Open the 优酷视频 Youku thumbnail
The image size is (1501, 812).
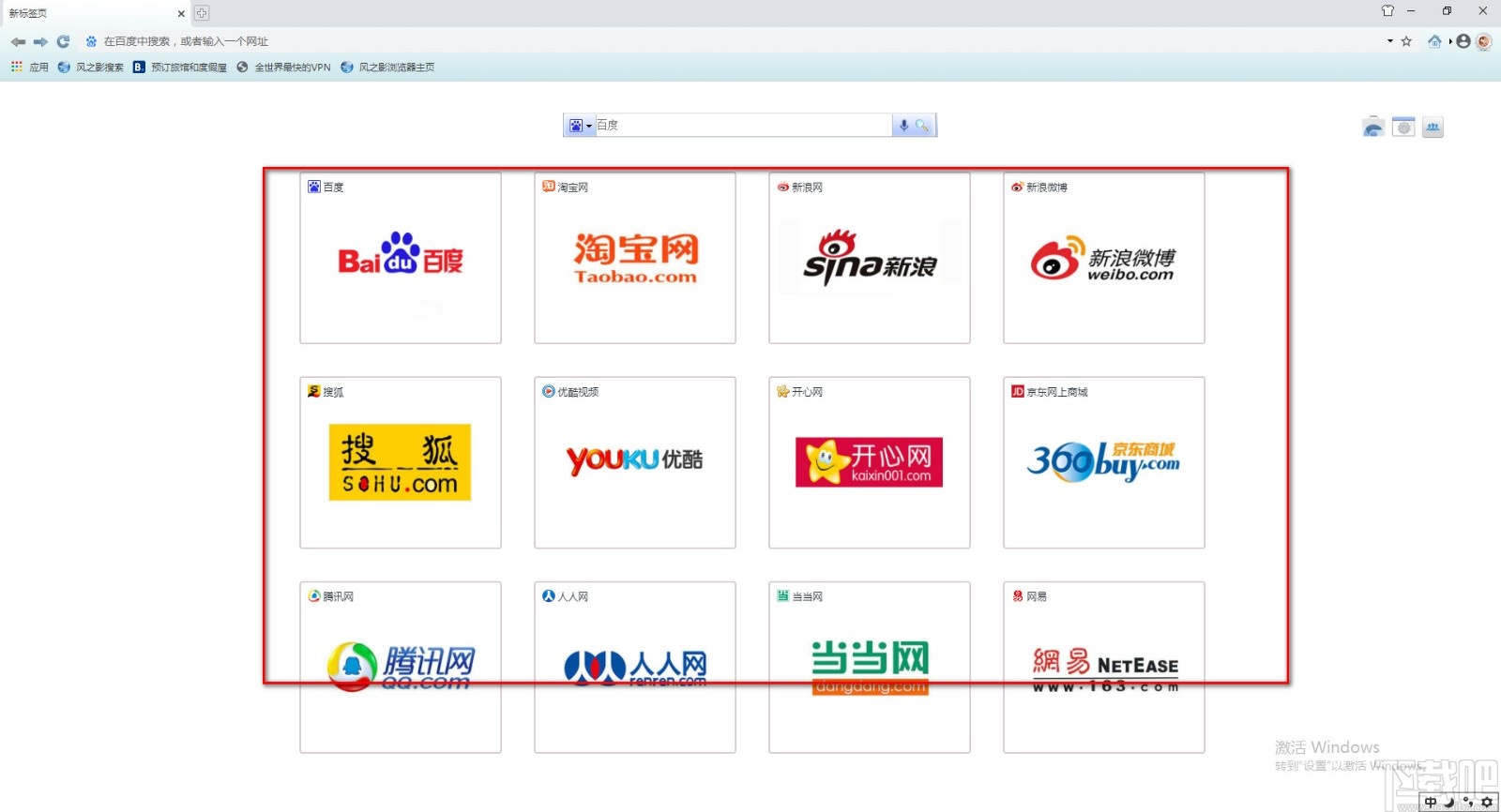coord(635,462)
